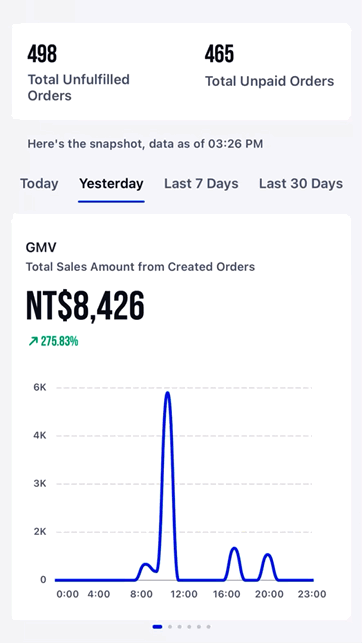Switch to the Today tab
This screenshot has height=643, width=362.
pyautogui.click(x=39, y=183)
